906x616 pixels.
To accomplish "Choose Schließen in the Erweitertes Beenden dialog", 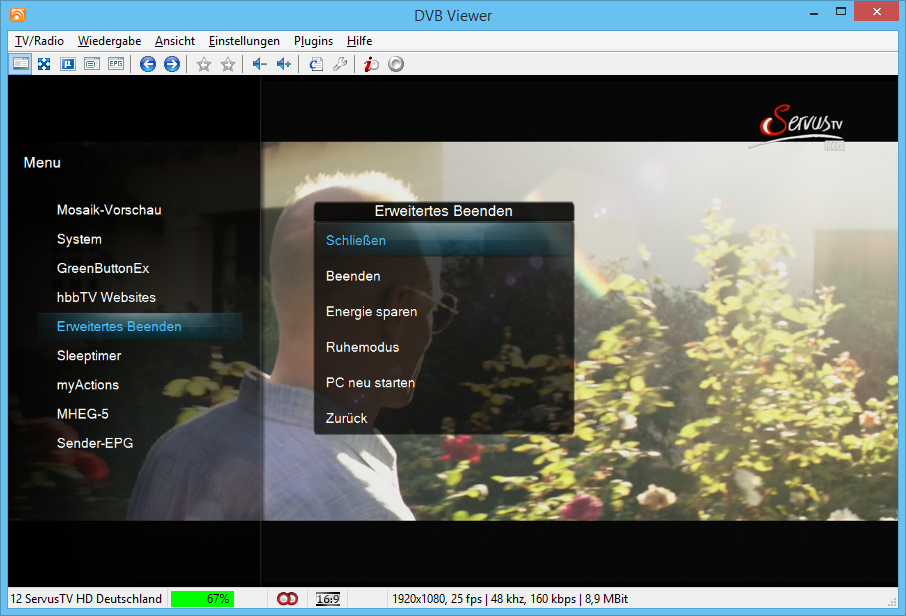I will coord(444,240).
